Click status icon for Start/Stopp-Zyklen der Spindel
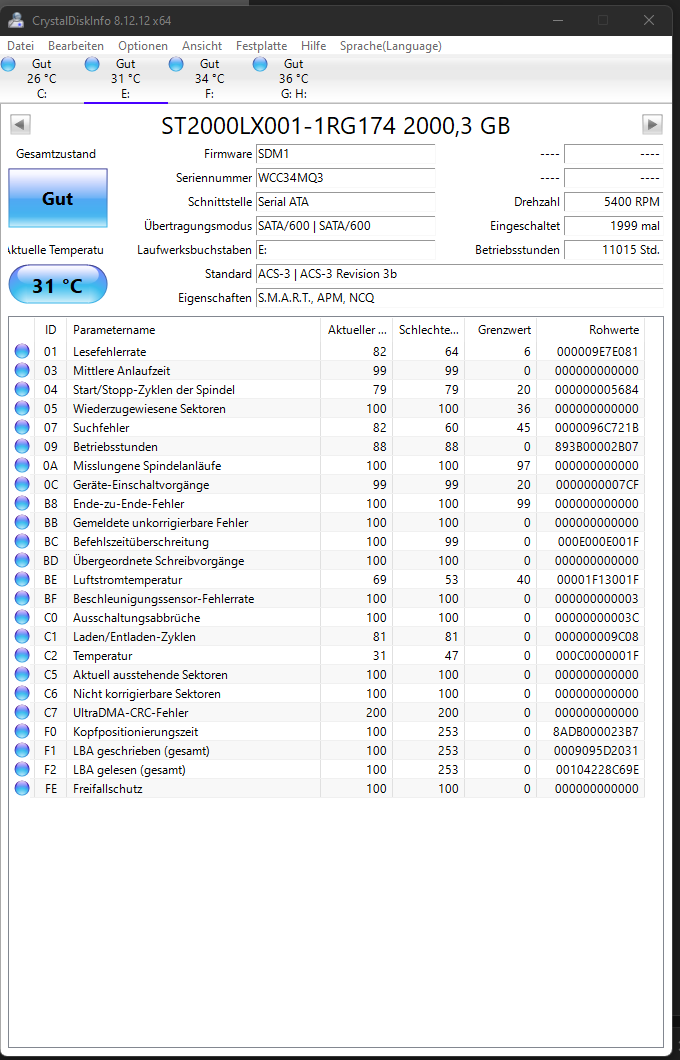This screenshot has height=1060, width=680. 22,389
